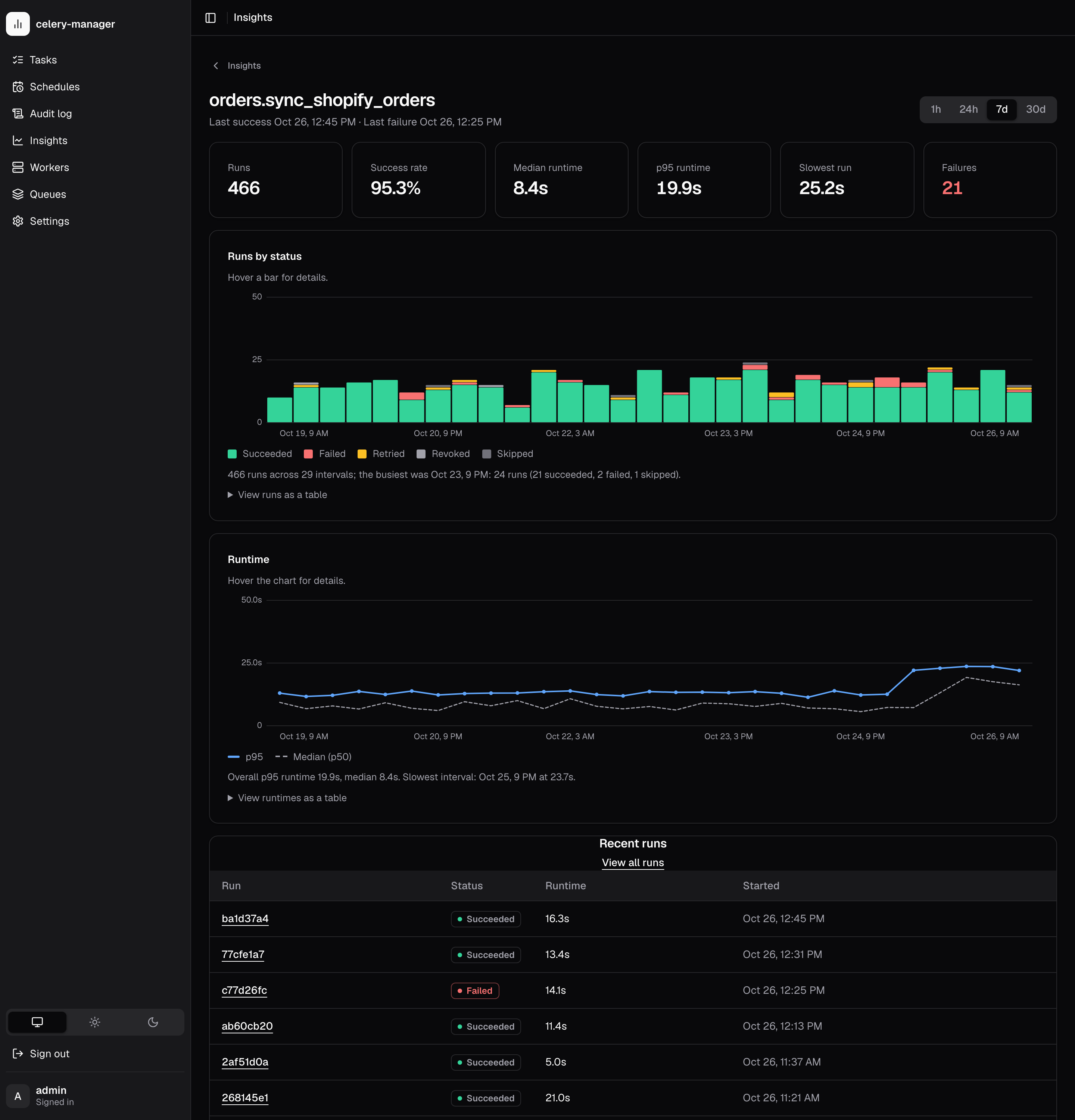Click the Retried legend color swatch
This screenshot has width=1075, height=1120.
click(x=362, y=454)
